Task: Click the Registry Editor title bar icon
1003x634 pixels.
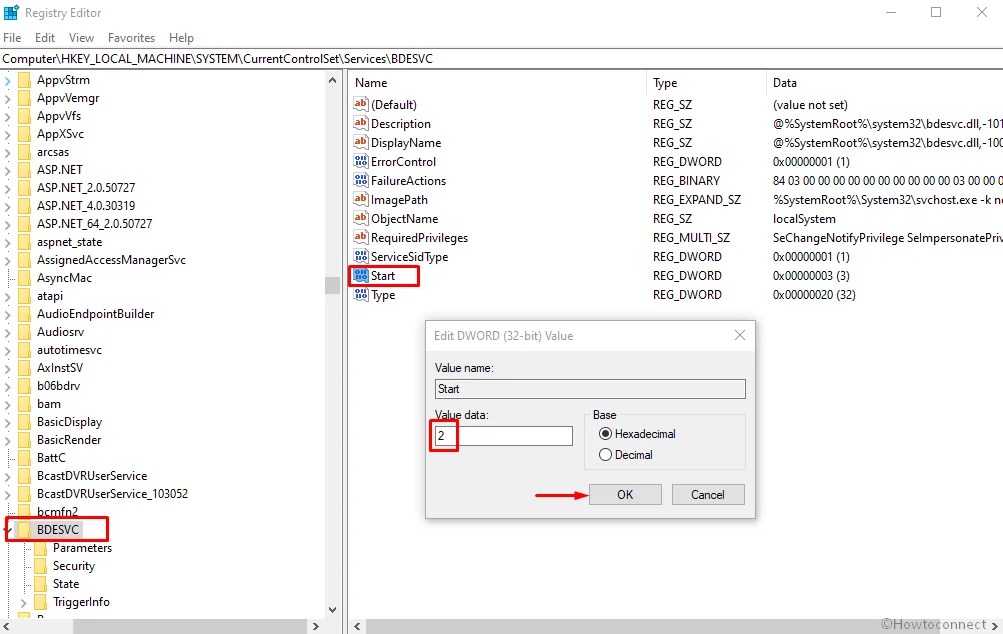Action: 13,12
